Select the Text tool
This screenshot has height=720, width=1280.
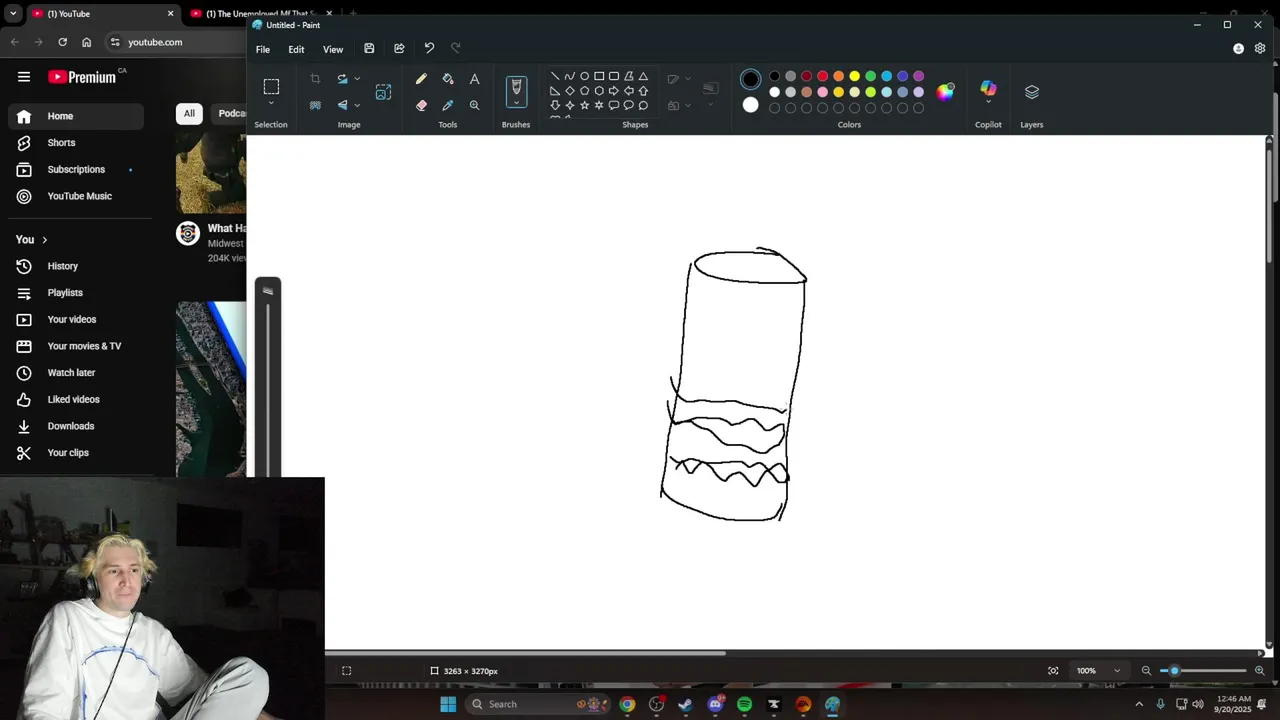[x=475, y=79]
